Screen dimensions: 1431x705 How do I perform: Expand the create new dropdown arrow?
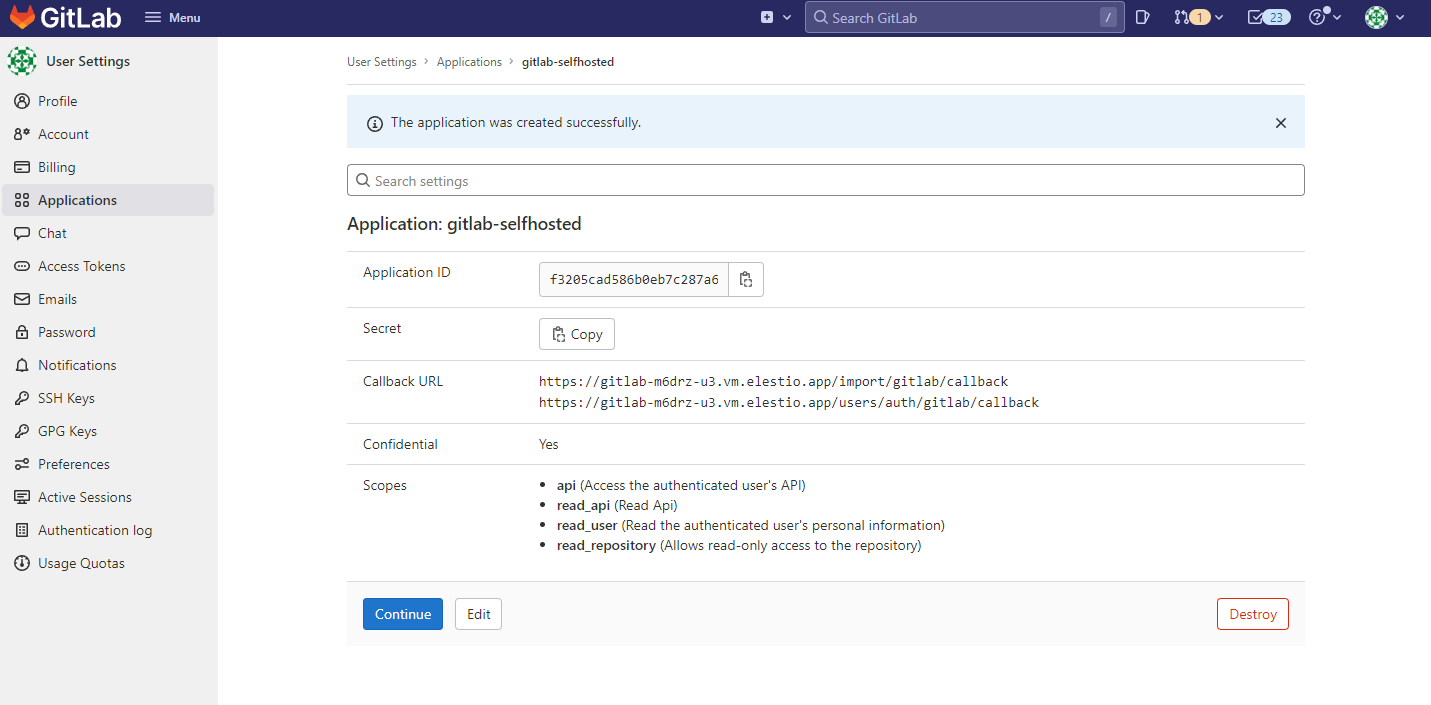pyautogui.click(x=787, y=17)
